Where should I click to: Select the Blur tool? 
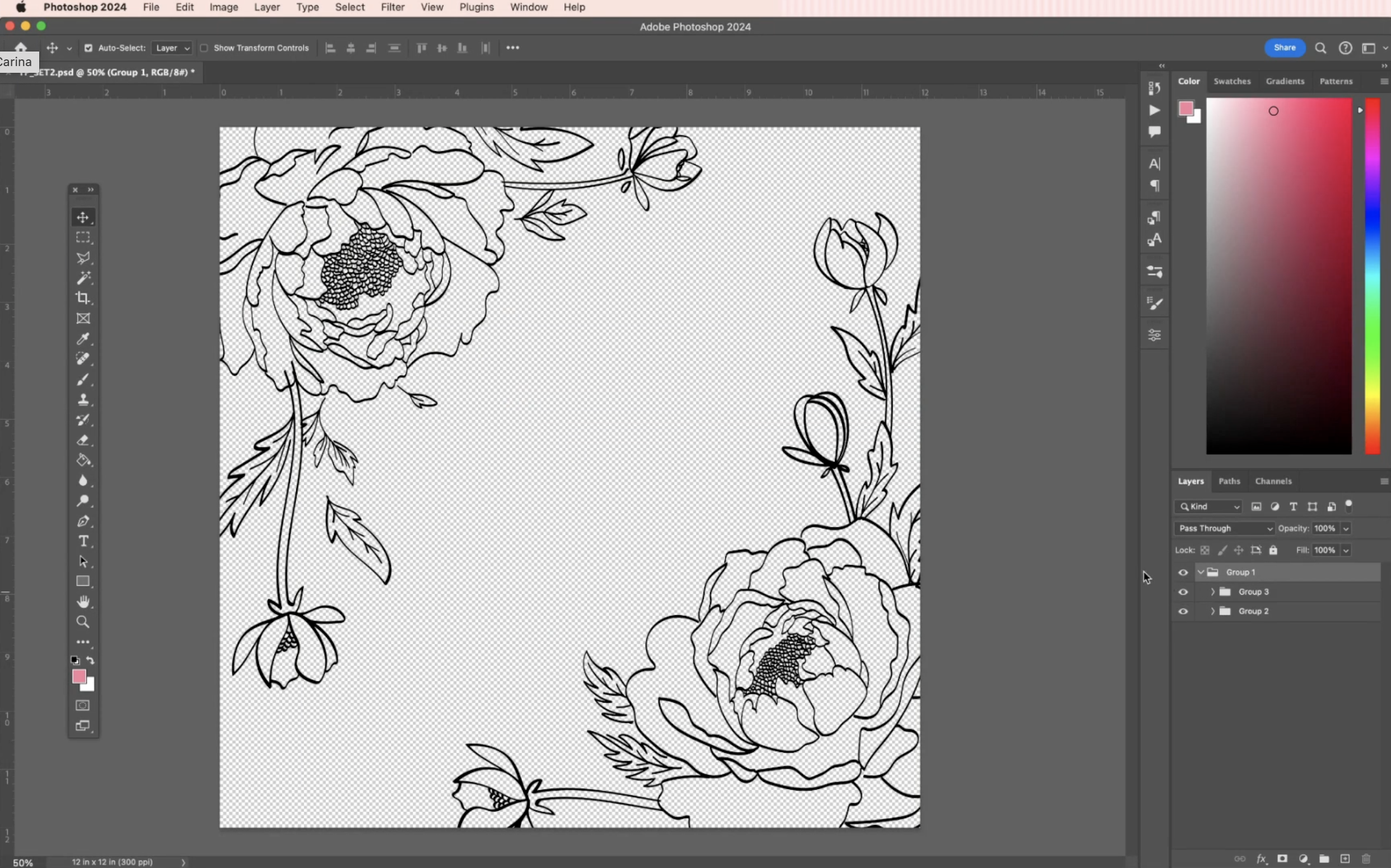point(83,480)
